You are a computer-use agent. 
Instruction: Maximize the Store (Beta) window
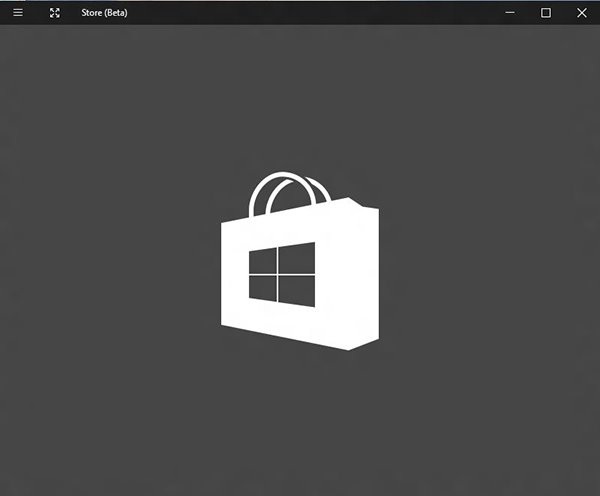546,13
